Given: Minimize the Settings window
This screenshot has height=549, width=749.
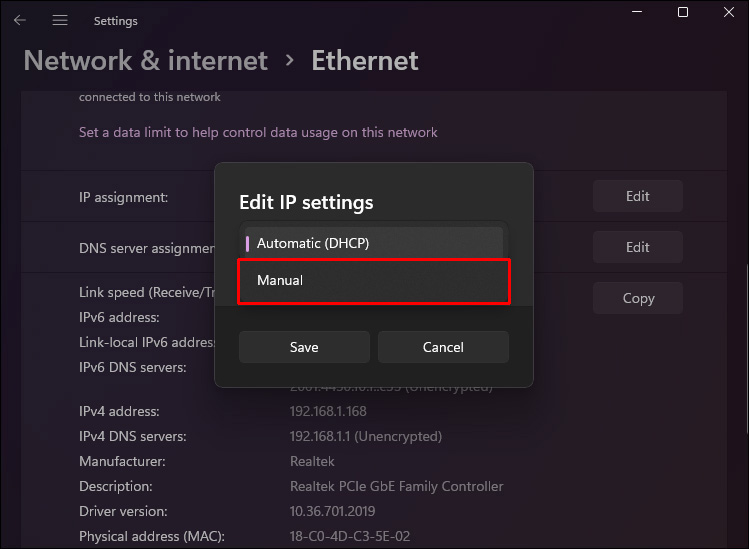Looking at the screenshot, I should pos(637,12).
